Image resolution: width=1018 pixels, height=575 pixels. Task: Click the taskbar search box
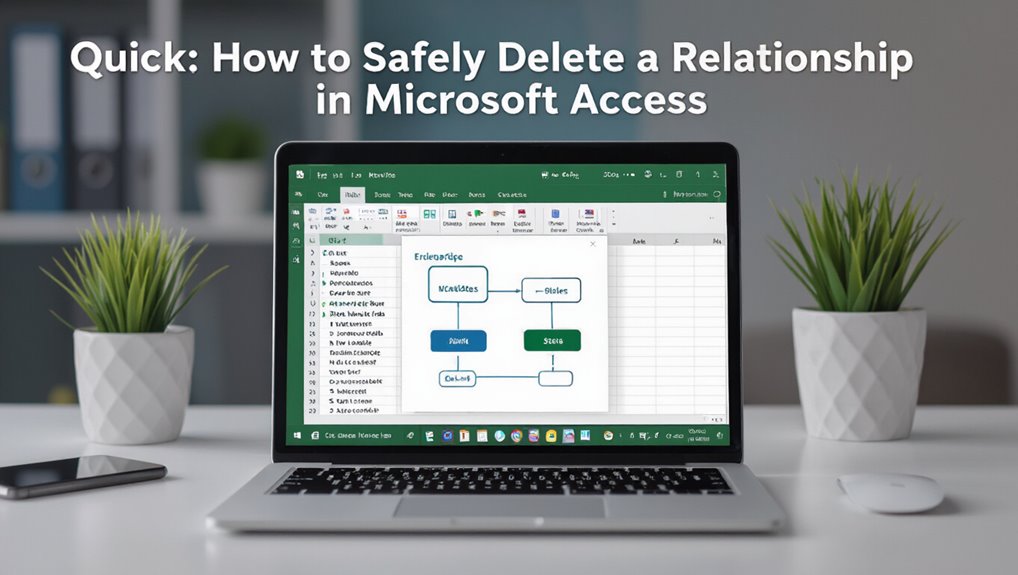(x=358, y=435)
